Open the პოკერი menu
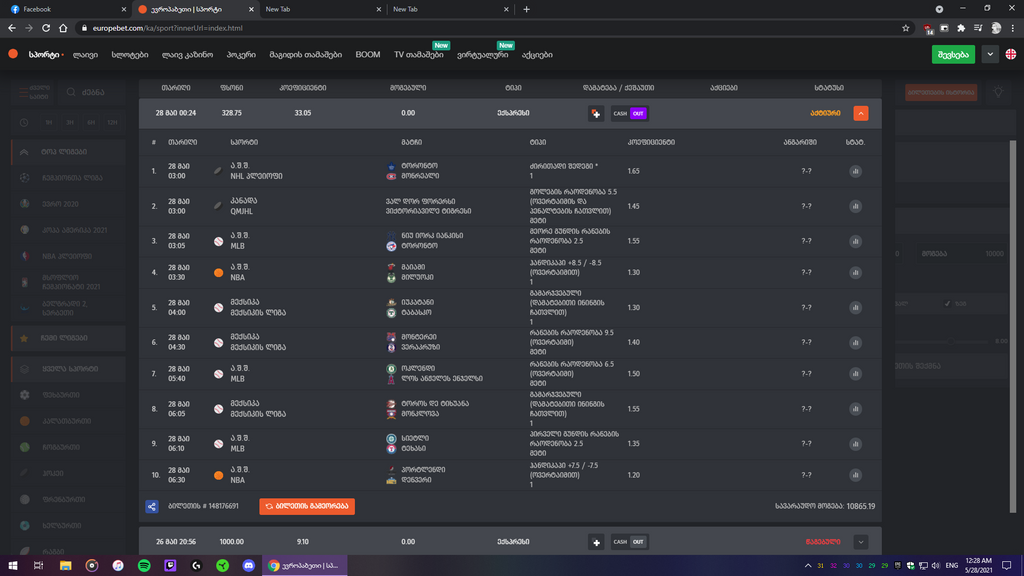This screenshot has width=1024, height=576. [x=241, y=55]
